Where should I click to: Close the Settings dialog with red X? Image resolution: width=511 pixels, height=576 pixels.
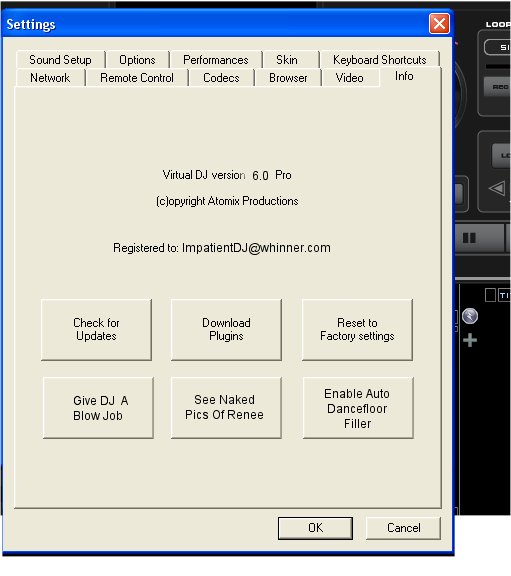pyautogui.click(x=439, y=24)
